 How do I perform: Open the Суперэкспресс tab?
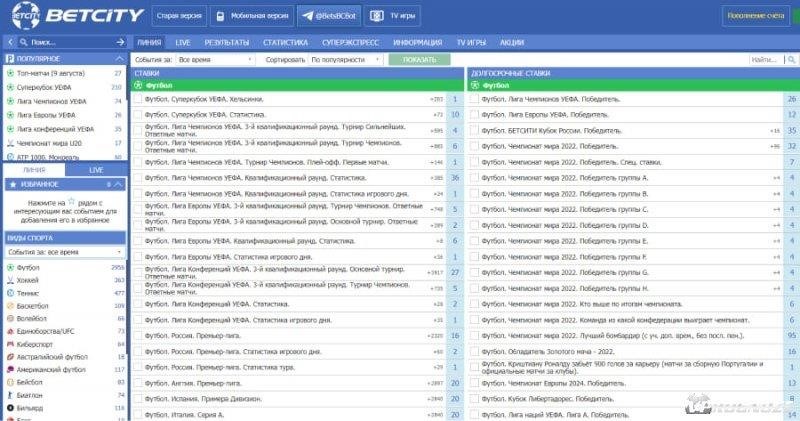351,42
